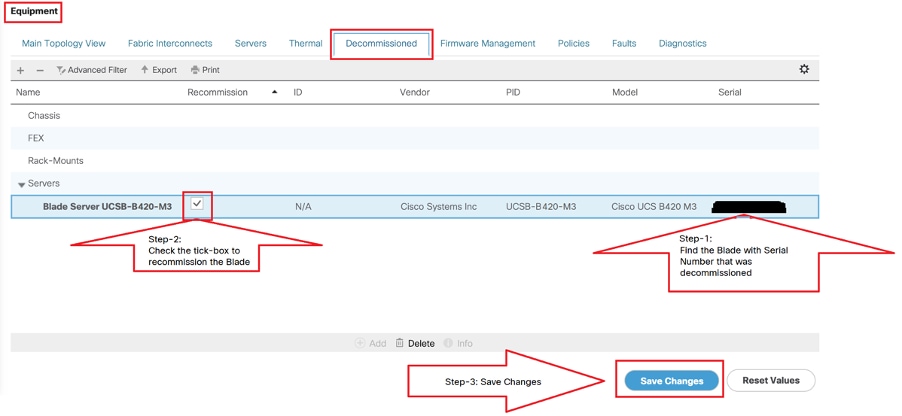The width and height of the screenshot is (902, 416).
Task: Click the Reset Values button
Action: coord(771,380)
